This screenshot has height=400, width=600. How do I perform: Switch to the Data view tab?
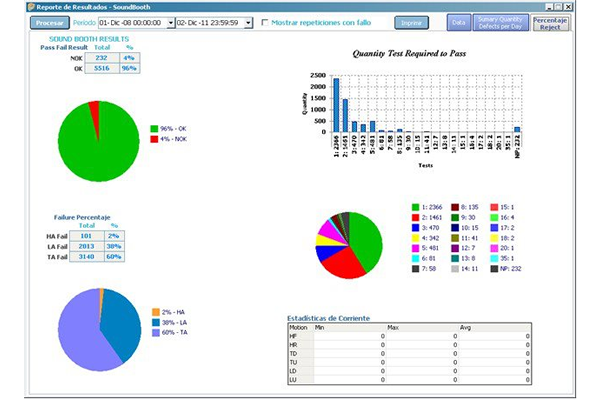(458, 22)
